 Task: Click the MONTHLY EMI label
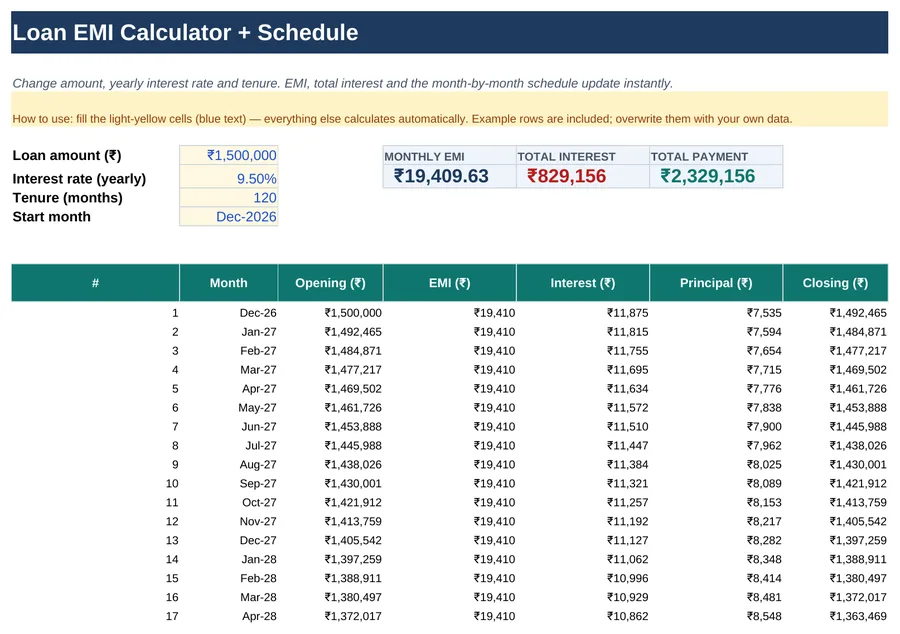click(424, 157)
